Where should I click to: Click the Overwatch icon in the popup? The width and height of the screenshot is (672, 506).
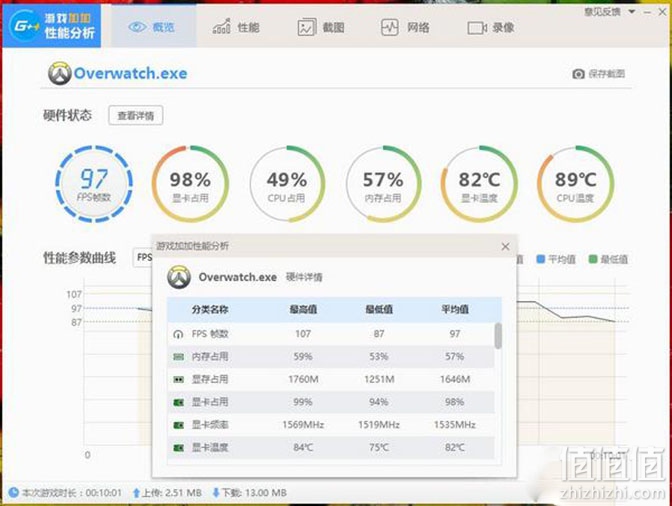[x=179, y=277]
